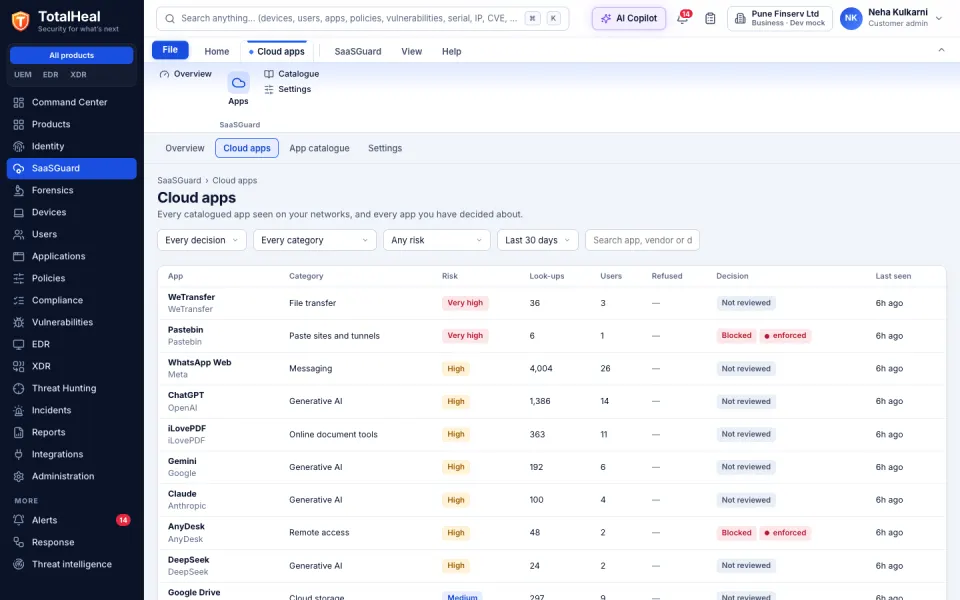
Task: Open the Every category dropdown
Action: (315, 240)
